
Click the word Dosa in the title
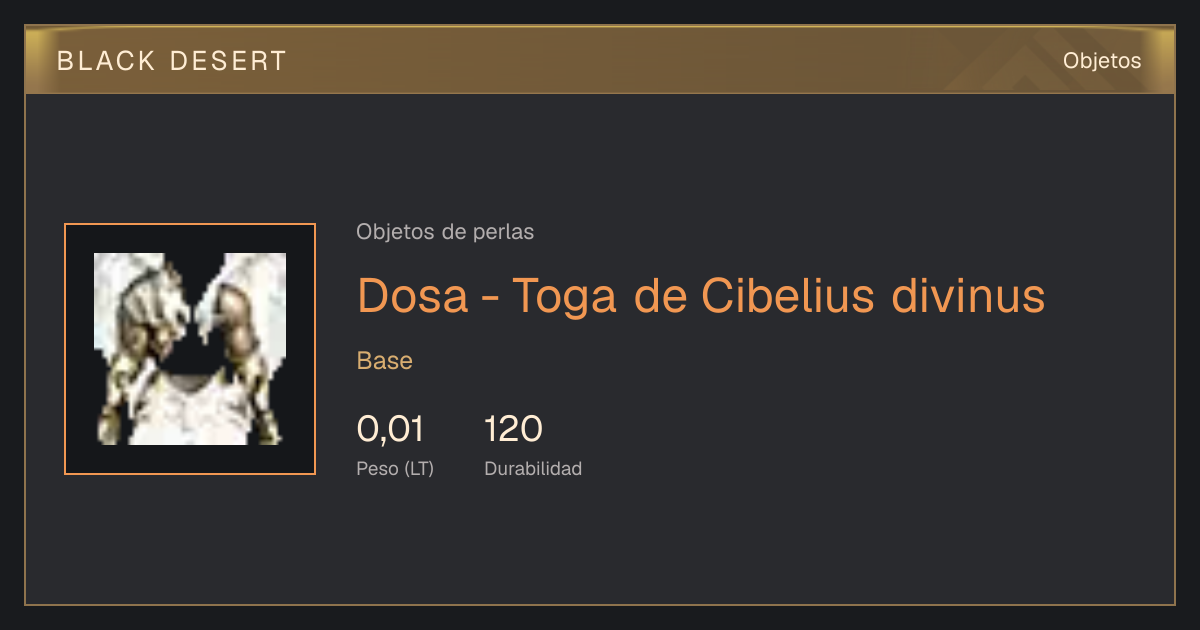413,295
